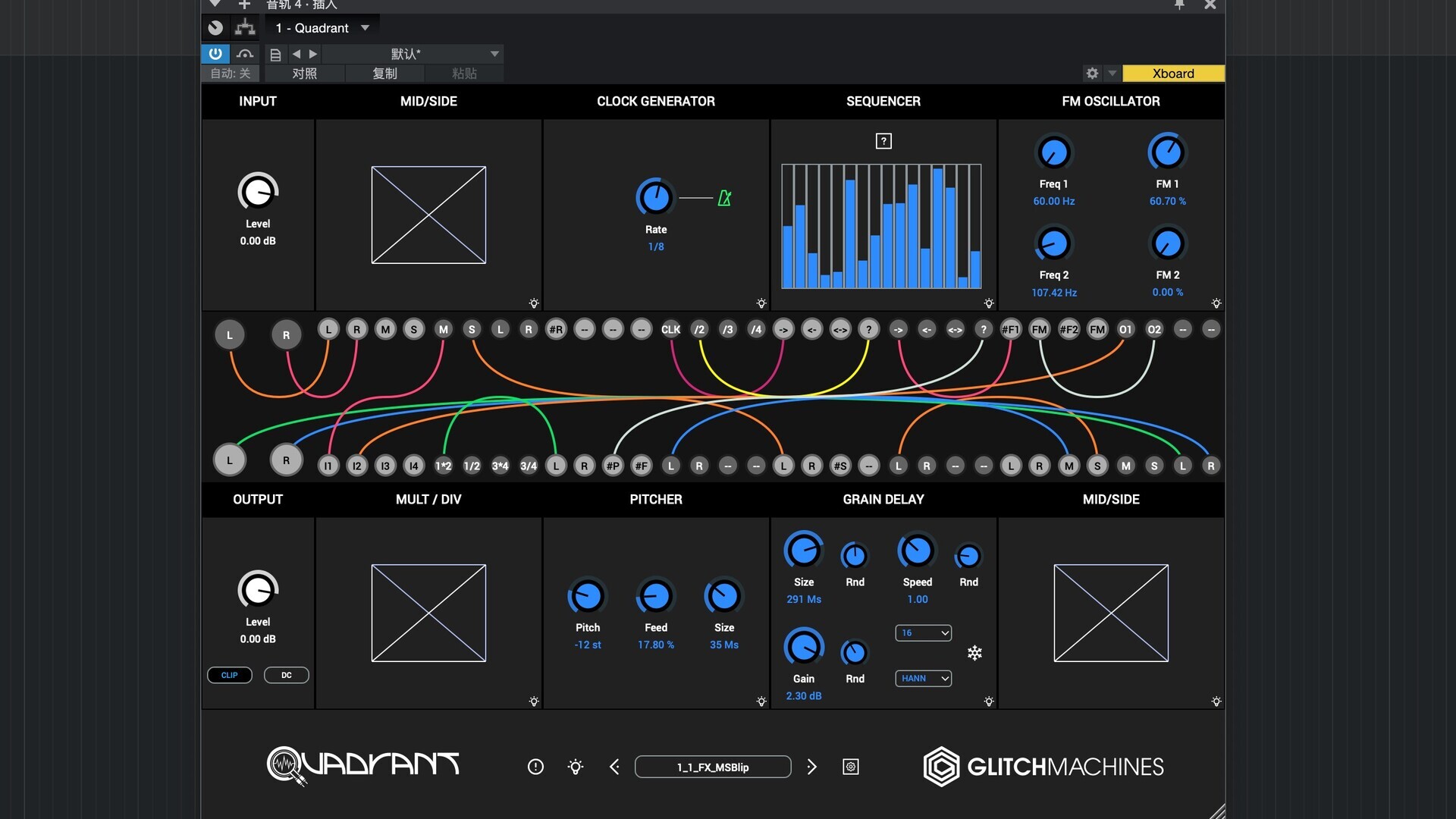Toggle the DC filter button
This screenshot has width=1456, height=819.
pyautogui.click(x=286, y=675)
